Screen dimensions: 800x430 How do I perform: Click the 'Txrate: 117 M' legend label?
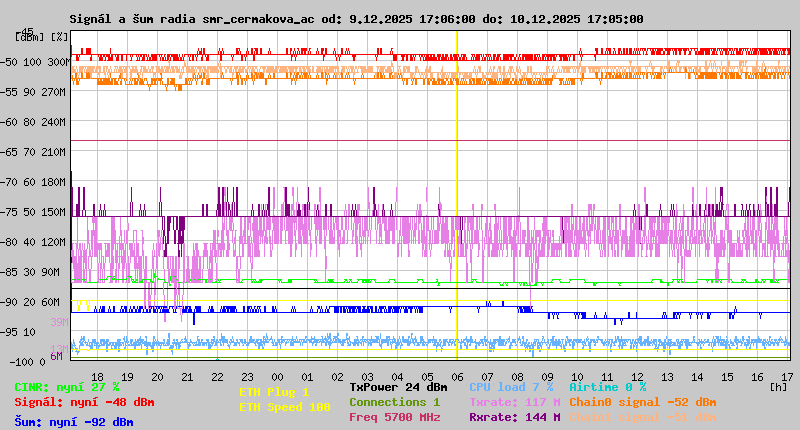coord(515,402)
